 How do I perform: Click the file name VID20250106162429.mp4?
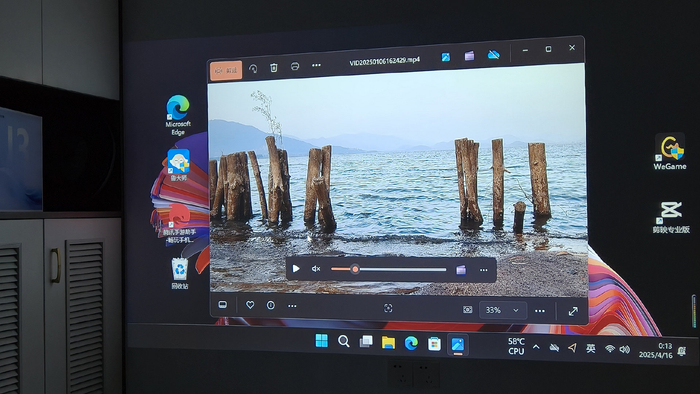pyautogui.click(x=384, y=61)
